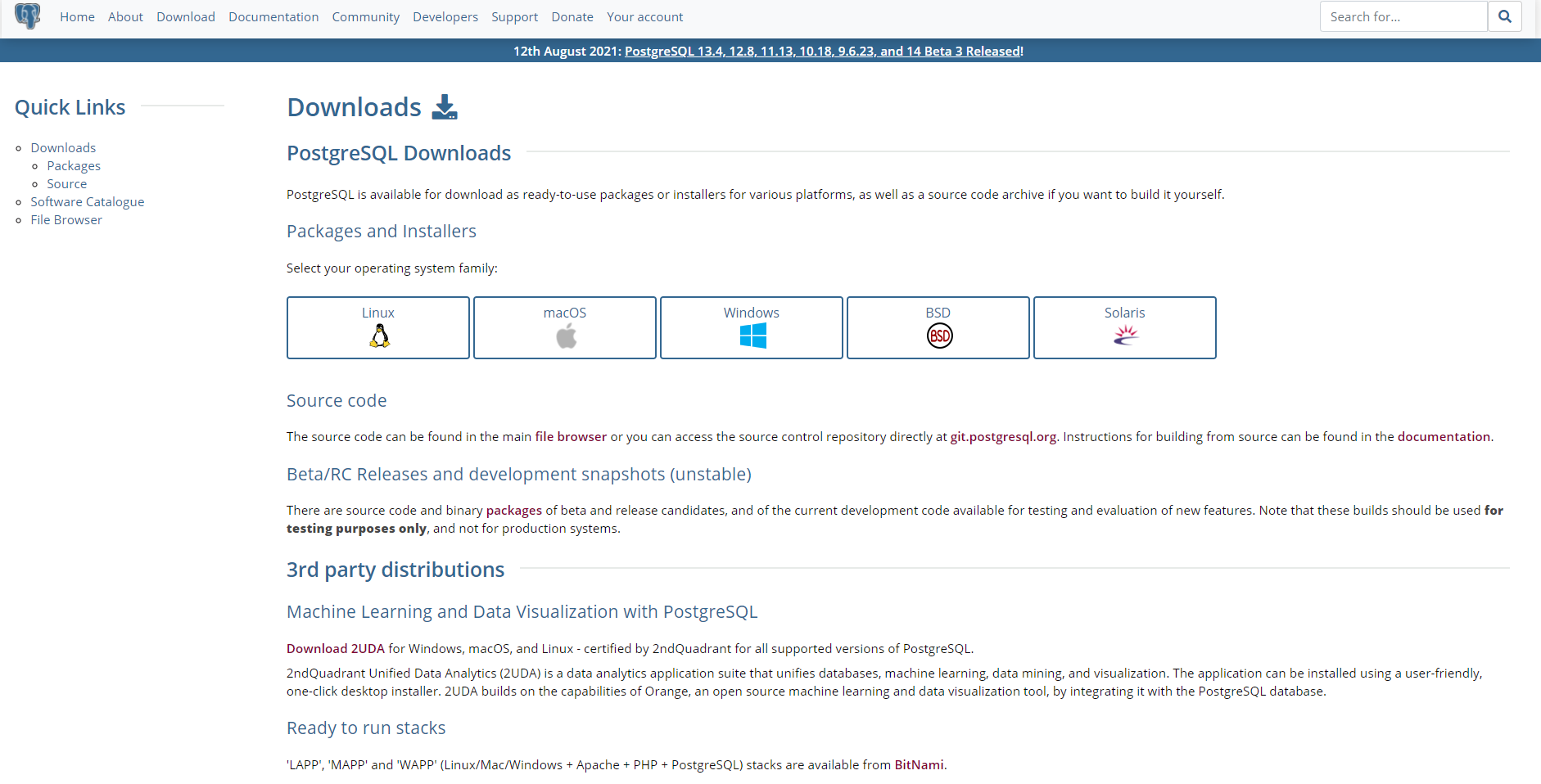Open the Support nav item
The width and height of the screenshot is (1541, 784).
coord(514,17)
